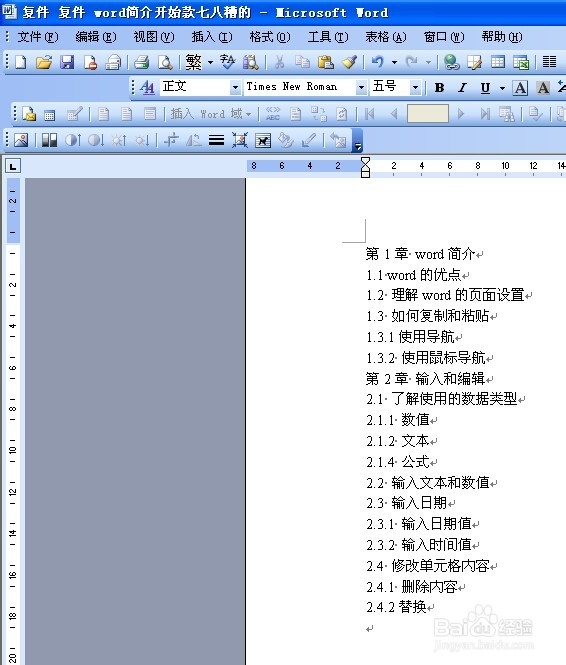
Task: Expand the 繁 conversion dropdown arrow
Action: coord(210,63)
